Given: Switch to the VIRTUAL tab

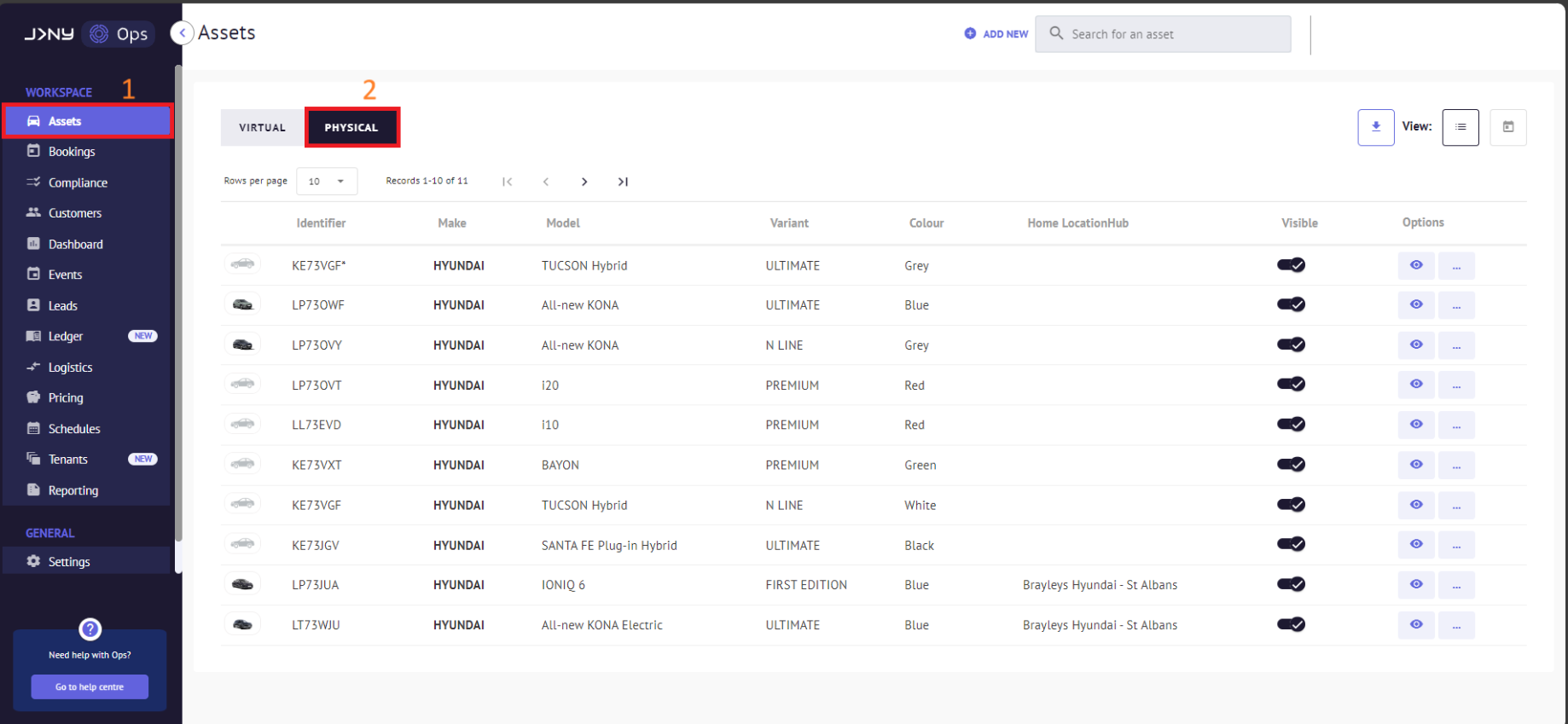Looking at the screenshot, I should coord(262,127).
